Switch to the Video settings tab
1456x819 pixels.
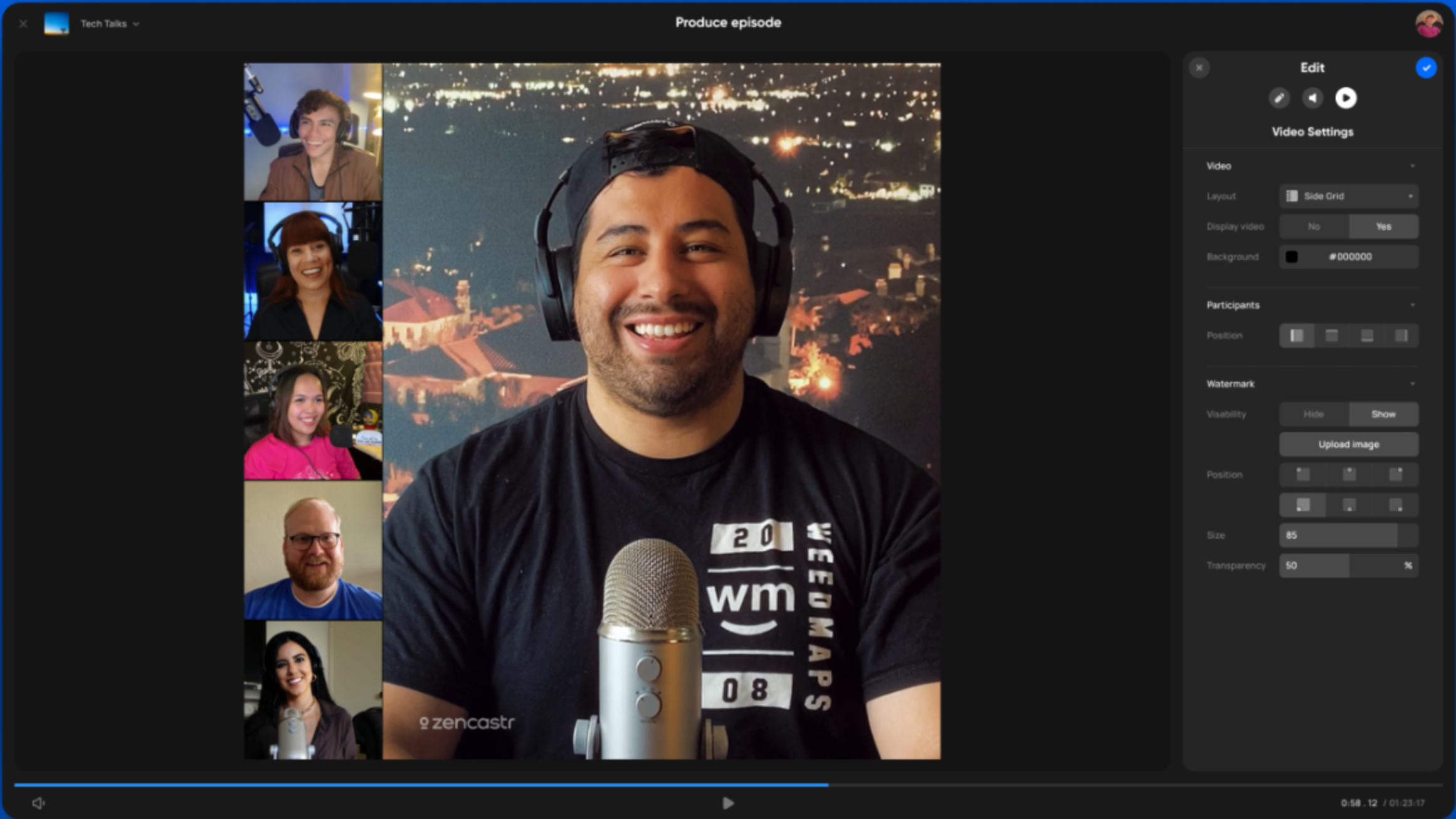pyautogui.click(x=1346, y=98)
